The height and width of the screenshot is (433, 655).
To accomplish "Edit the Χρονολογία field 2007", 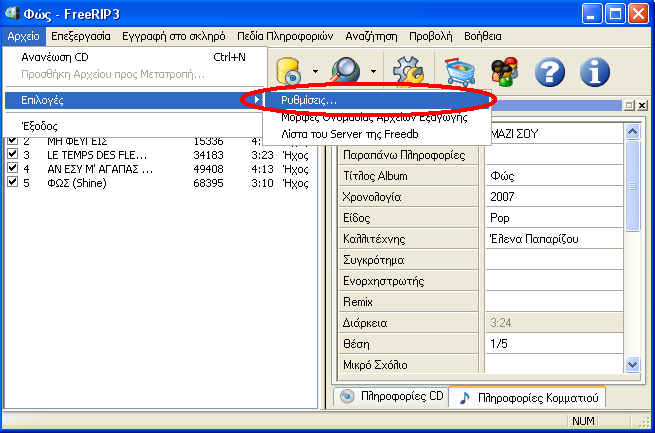I will coord(554,197).
